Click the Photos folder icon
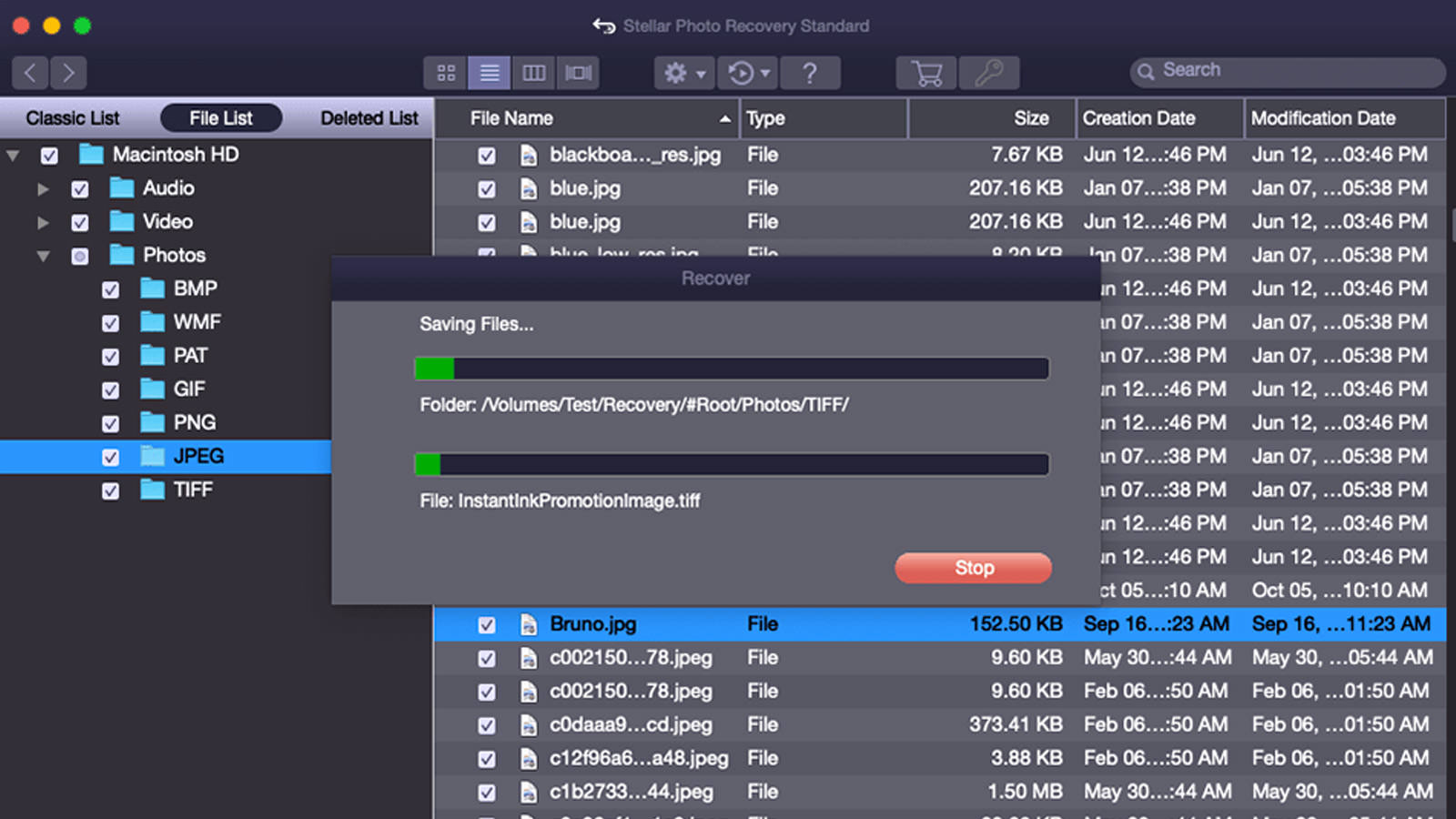Image resolution: width=1456 pixels, height=819 pixels. (x=122, y=256)
